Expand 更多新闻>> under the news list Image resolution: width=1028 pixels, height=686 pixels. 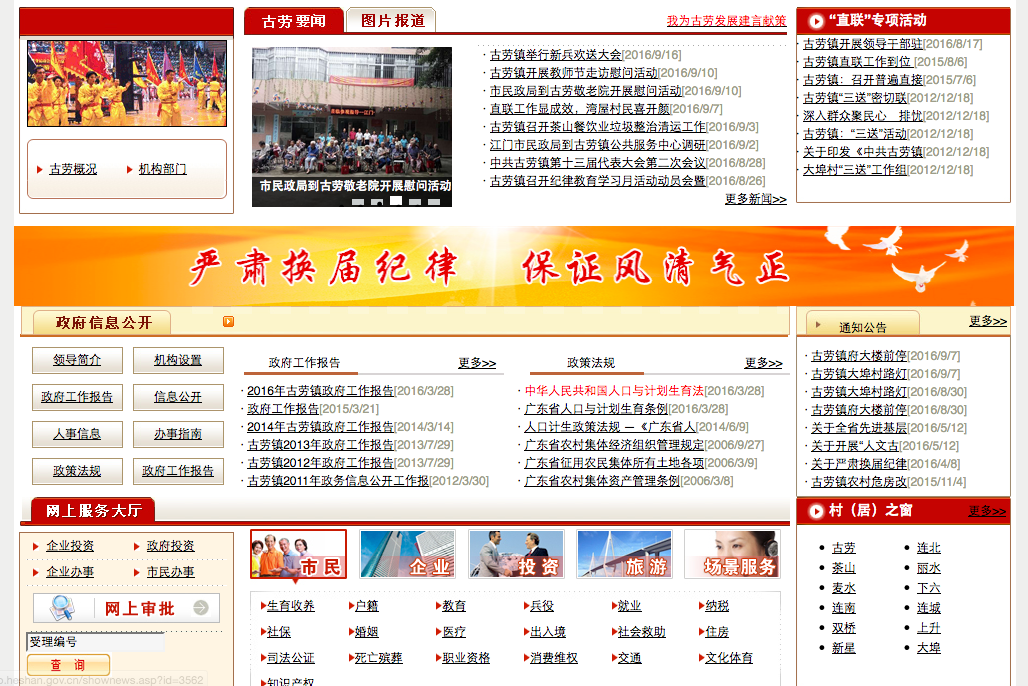[x=755, y=199]
